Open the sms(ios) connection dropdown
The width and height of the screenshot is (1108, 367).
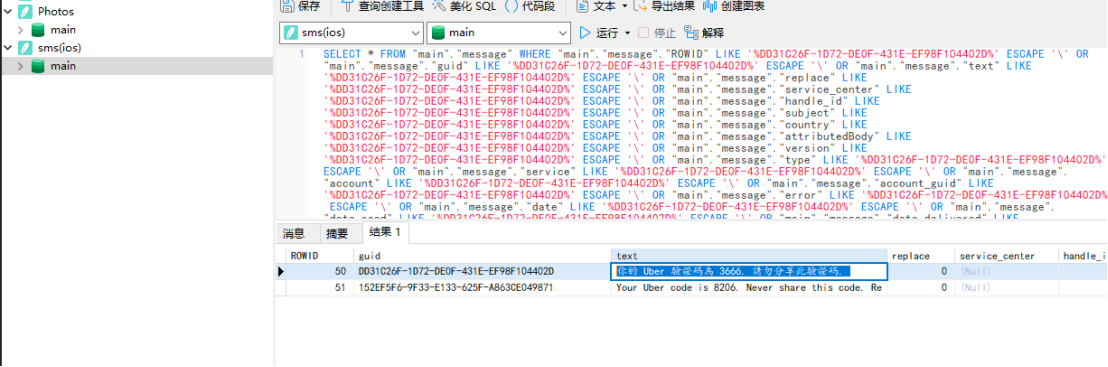tap(351, 33)
